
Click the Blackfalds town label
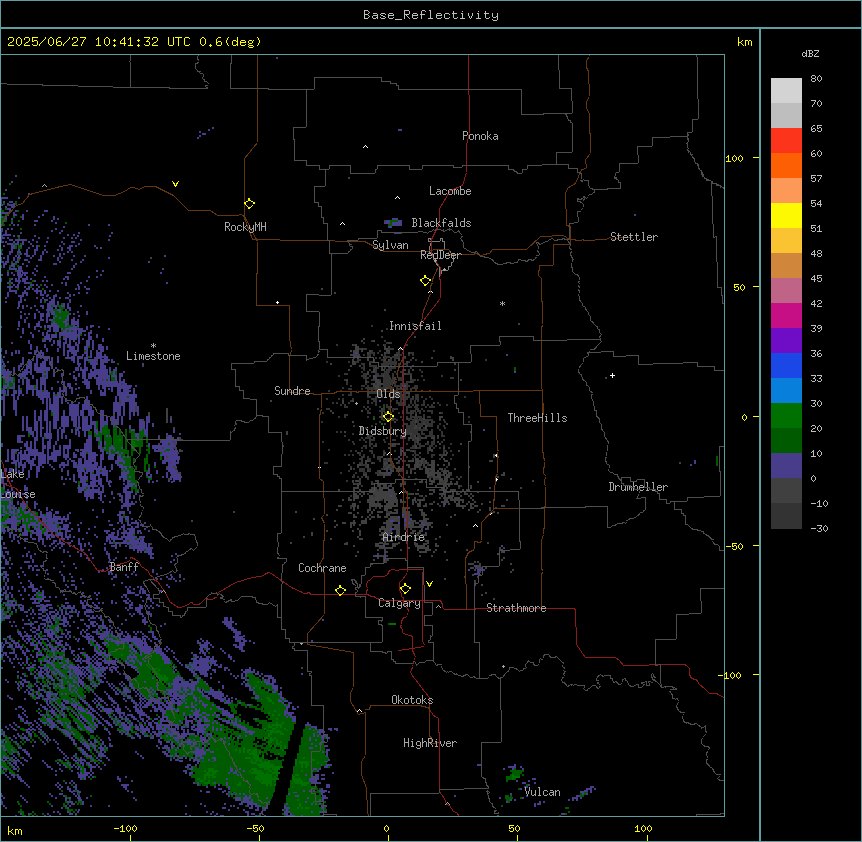click(x=441, y=223)
